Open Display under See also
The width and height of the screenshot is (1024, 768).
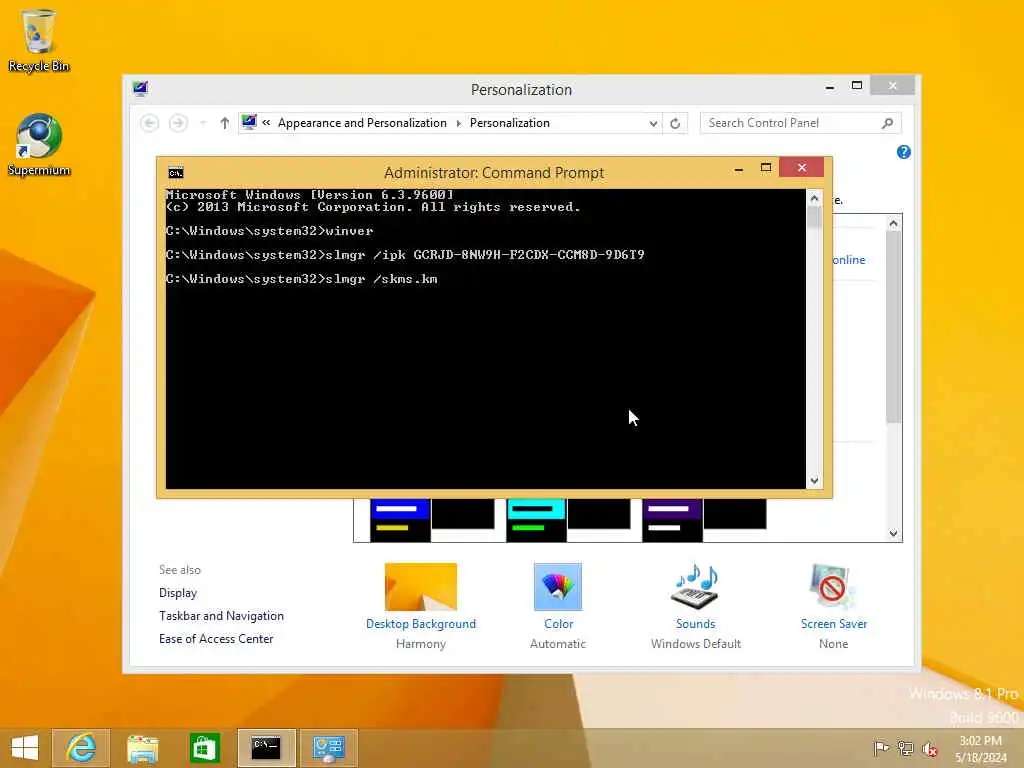178,593
